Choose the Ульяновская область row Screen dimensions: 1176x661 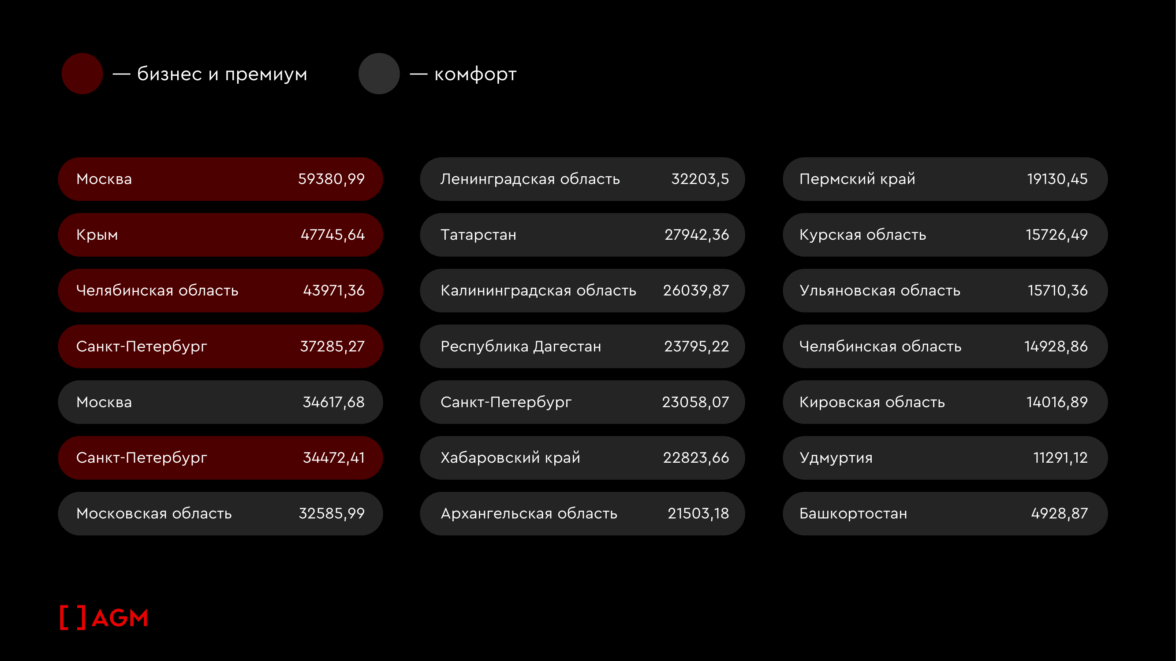click(x=945, y=291)
